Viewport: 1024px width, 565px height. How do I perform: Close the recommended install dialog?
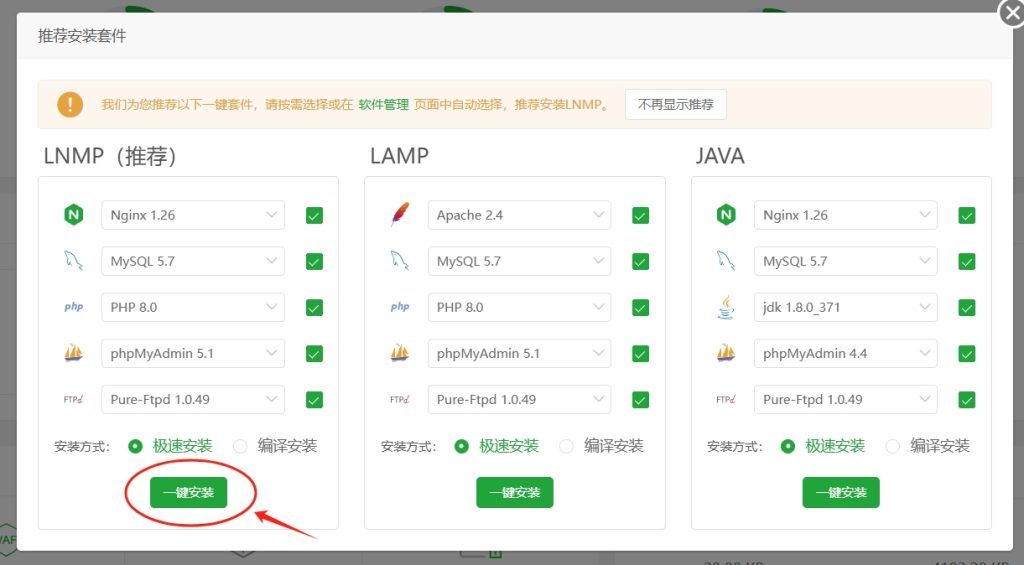[x=1011, y=14]
